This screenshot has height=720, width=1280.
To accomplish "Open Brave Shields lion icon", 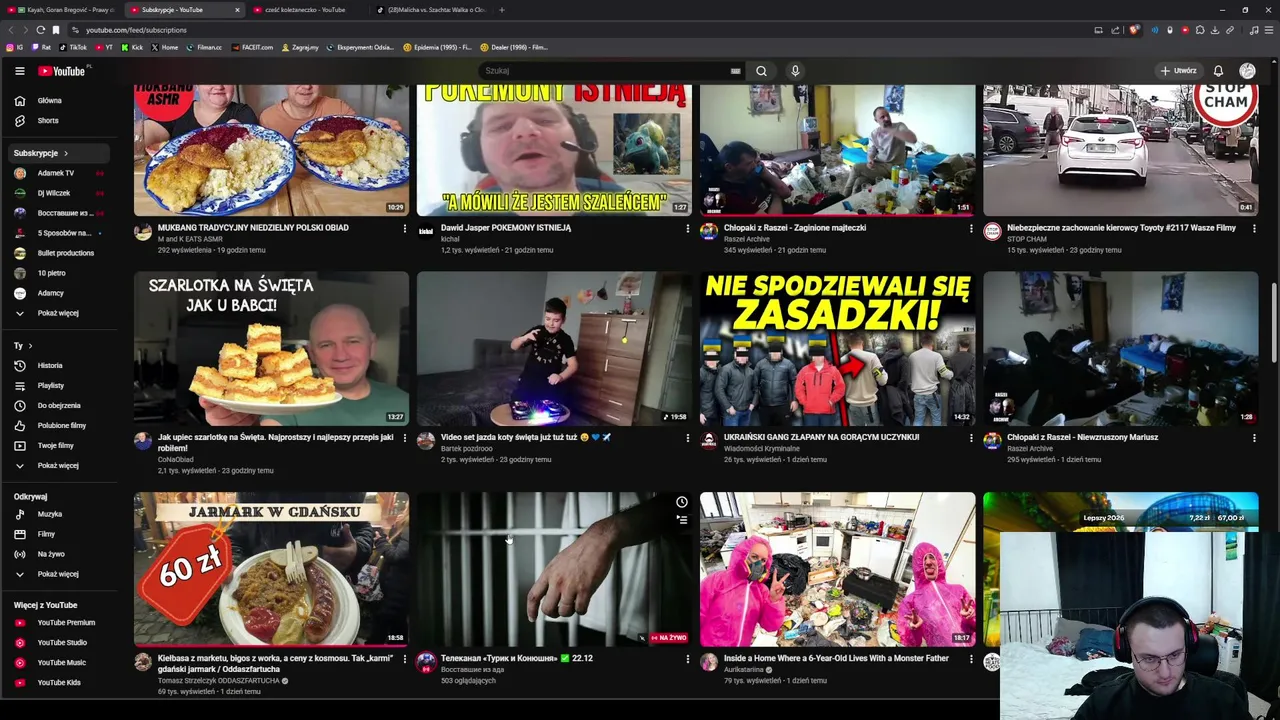I will pyautogui.click(x=1134, y=30).
